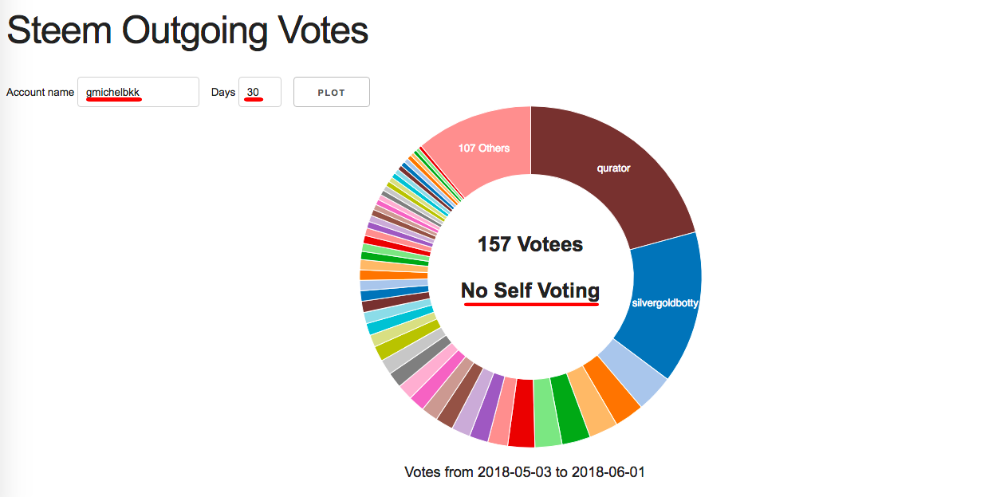Screen dimensions: 1000x497
Task: Click the silvergoldbotty label text
Action: (664, 302)
